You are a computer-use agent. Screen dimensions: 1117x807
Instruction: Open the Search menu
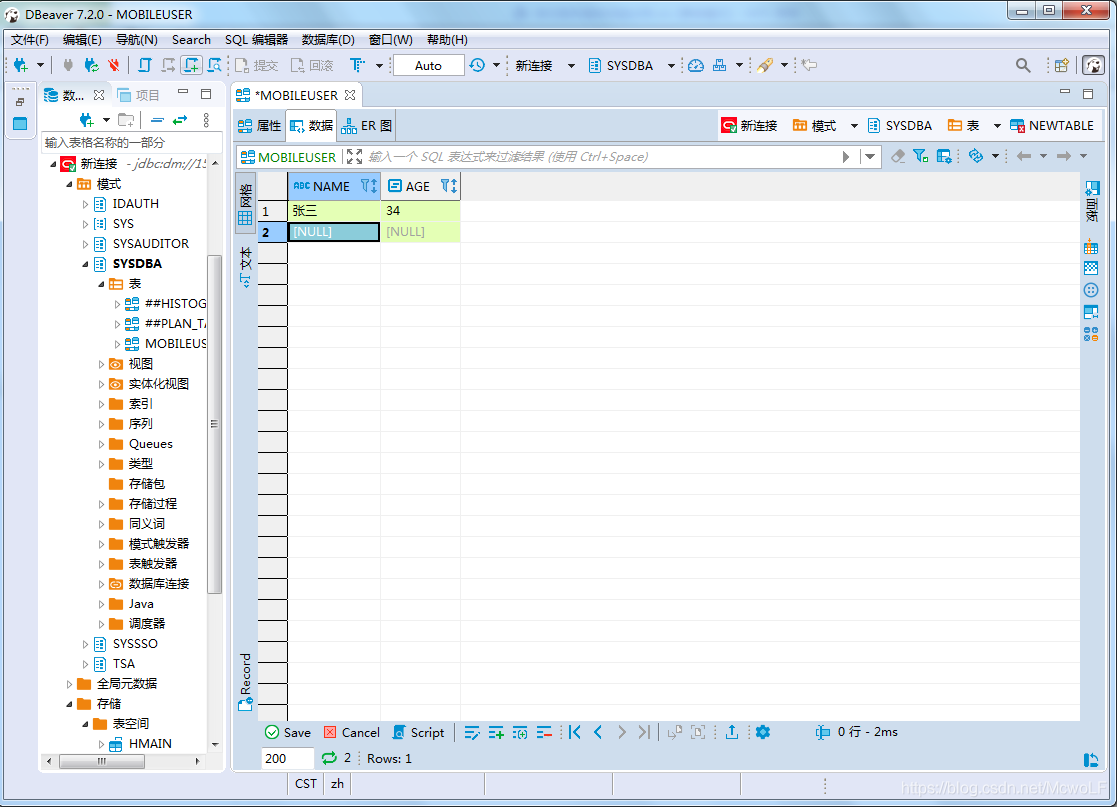[x=191, y=40]
